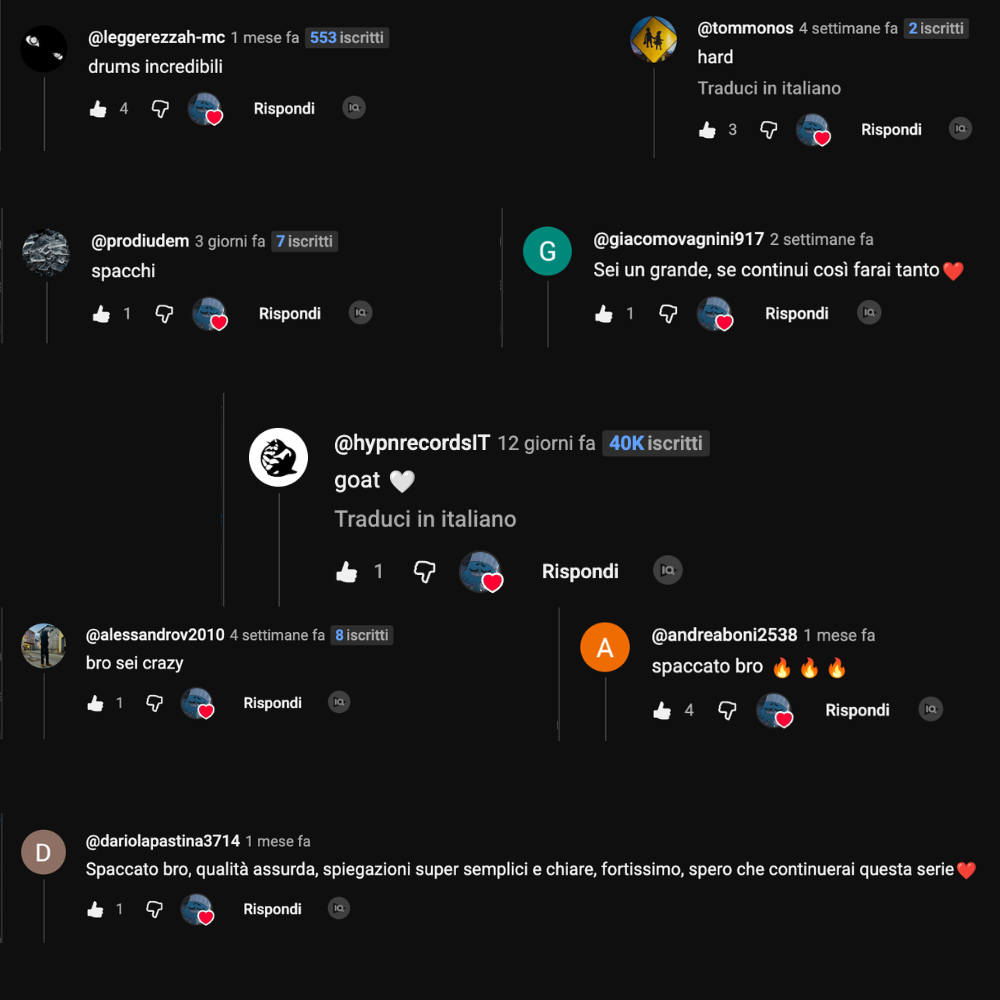Toggle creator heart on @dariolapastina3714 comment

point(197,909)
